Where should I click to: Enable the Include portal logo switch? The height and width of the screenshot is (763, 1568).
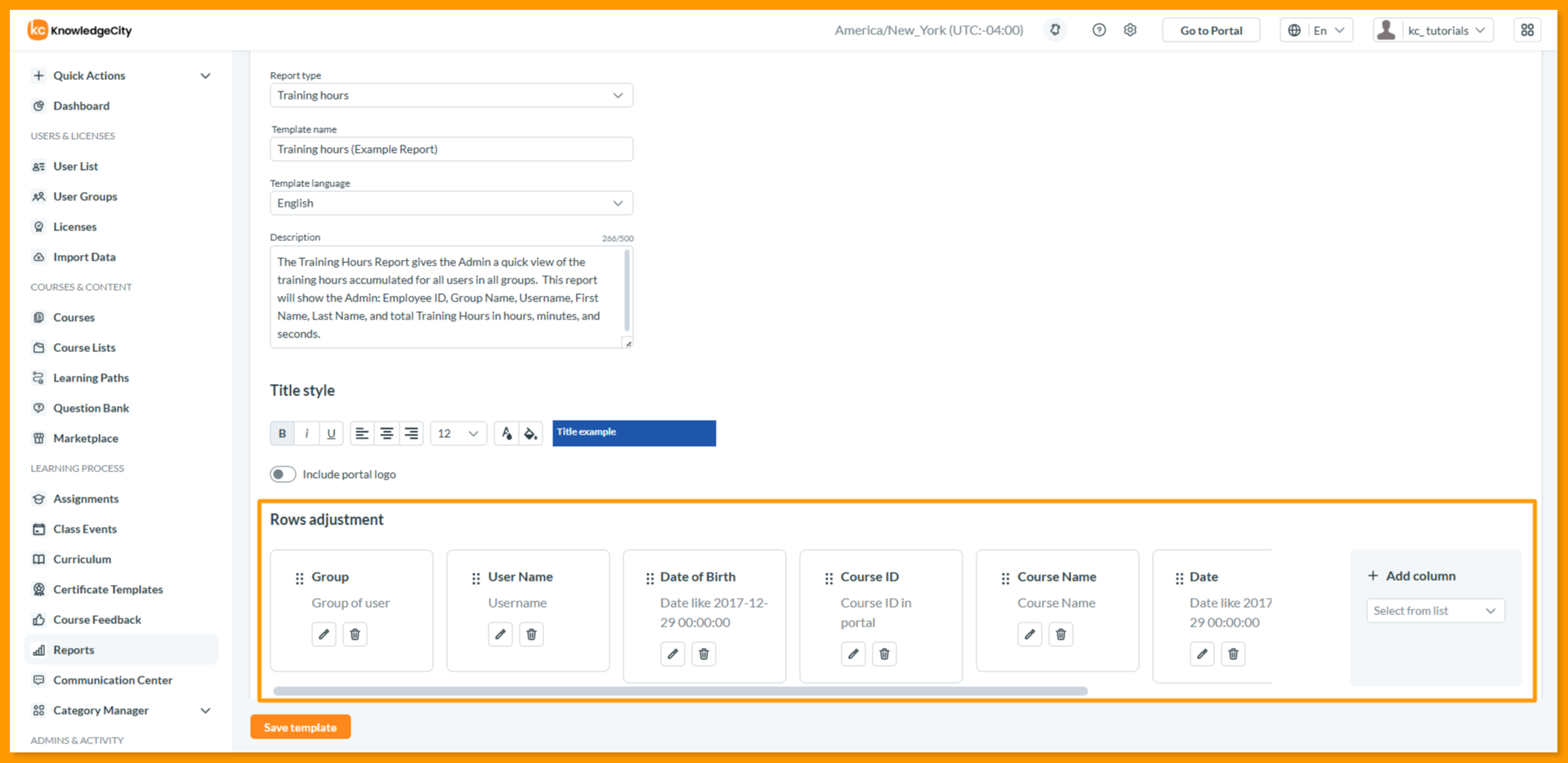[x=283, y=474]
